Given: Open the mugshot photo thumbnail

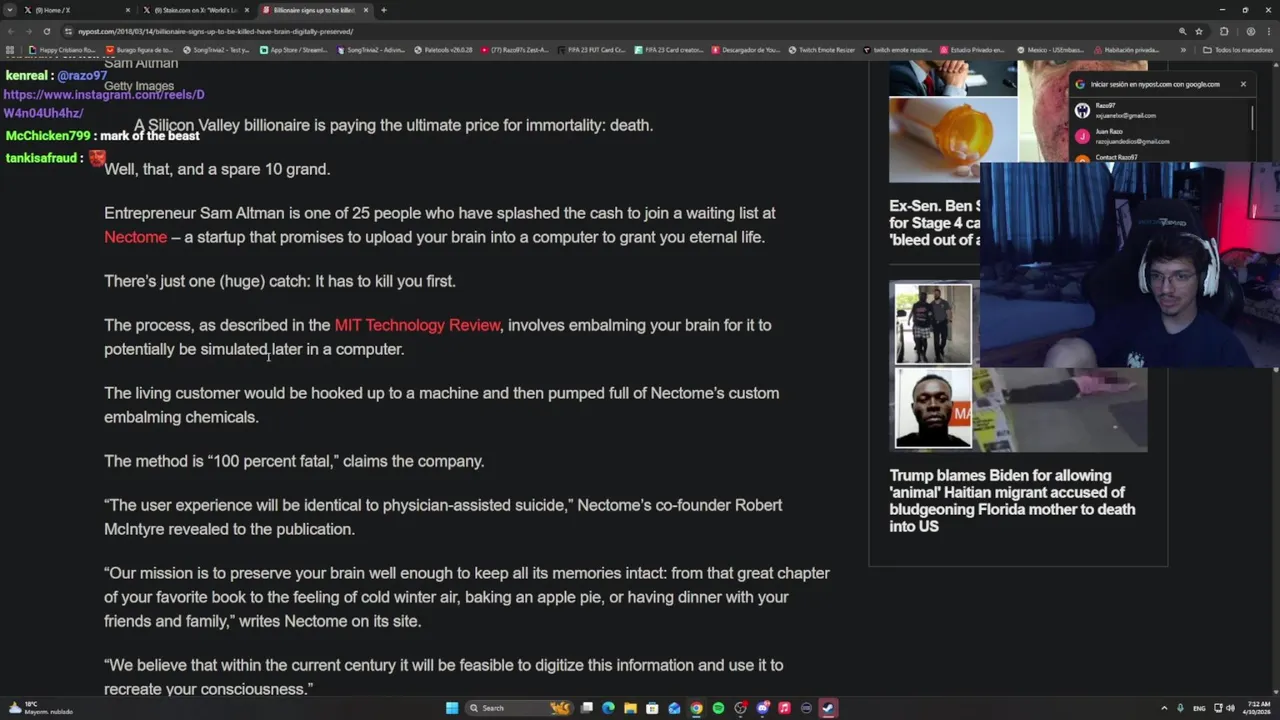Looking at the screenshot, I should [x=933, y=408].
